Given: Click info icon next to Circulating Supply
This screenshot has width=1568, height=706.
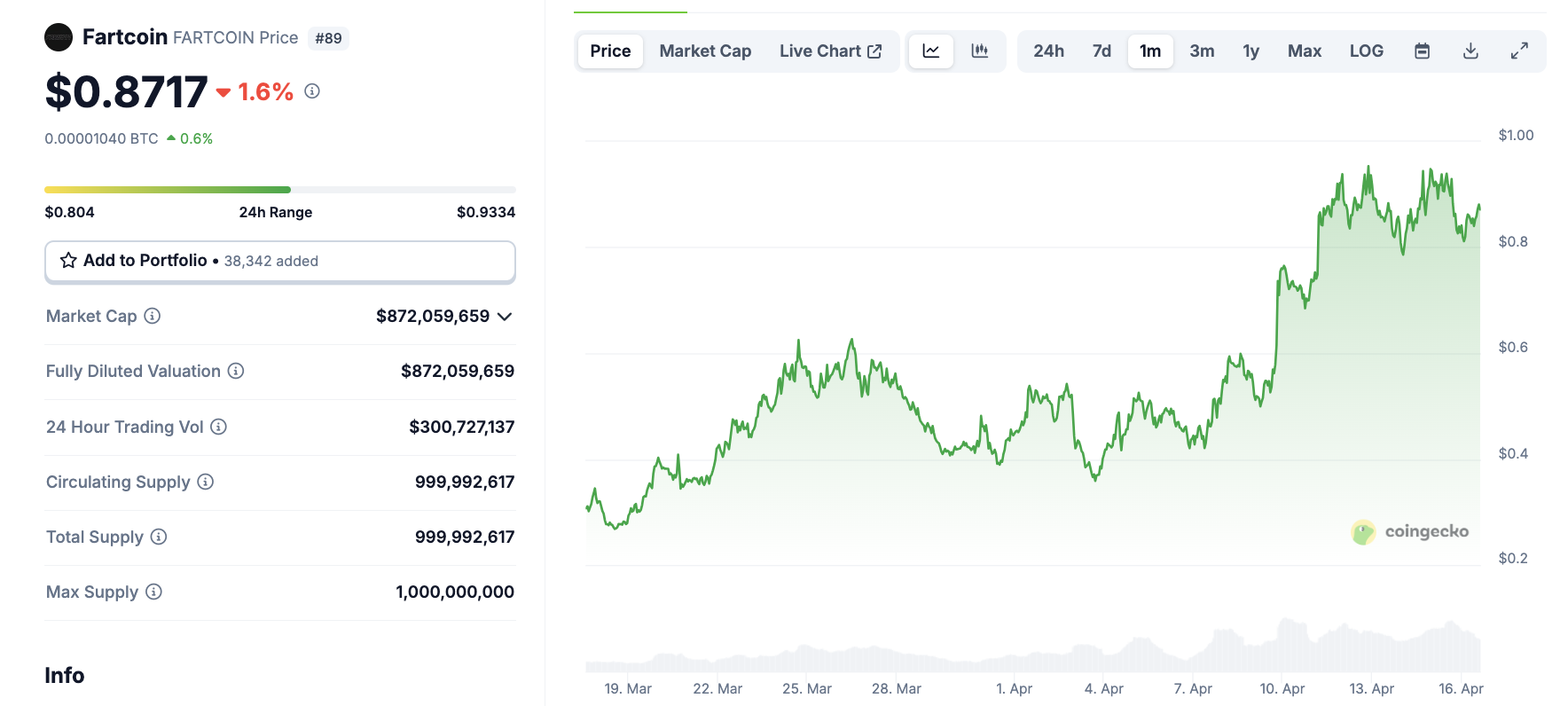Looking at the screenshot, I should (x=206, y=482).
